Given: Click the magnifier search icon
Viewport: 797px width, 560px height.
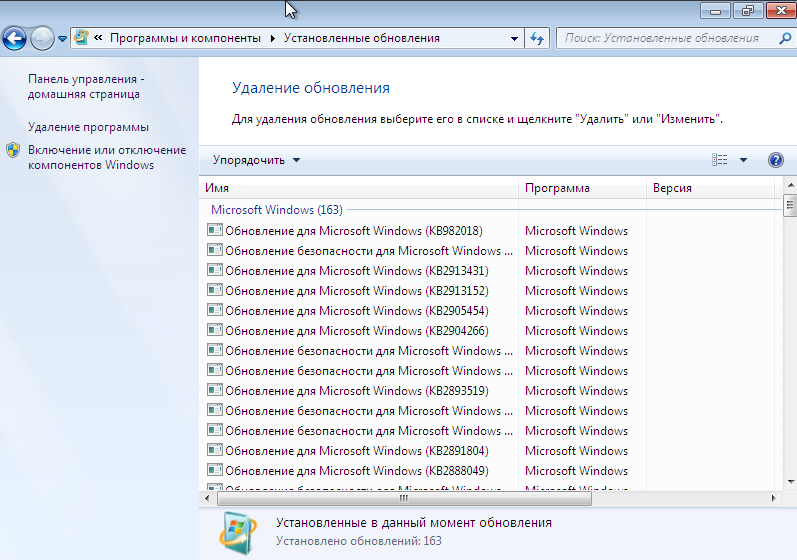Looking at the screenshot, I should click(785, 38).
